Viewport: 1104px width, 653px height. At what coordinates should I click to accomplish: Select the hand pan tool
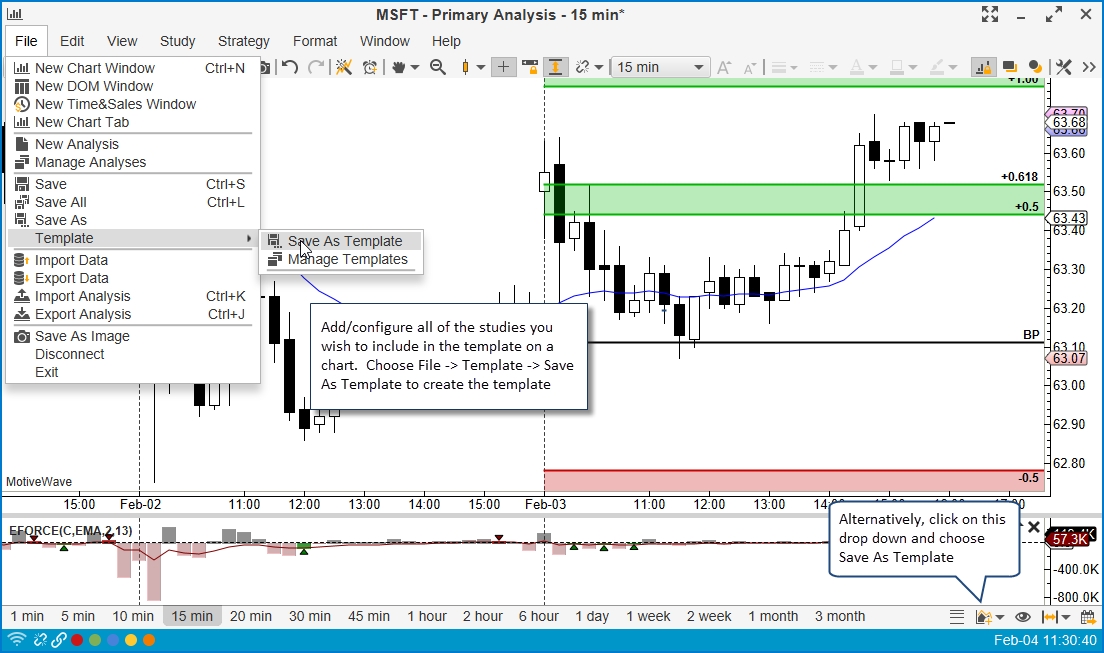(399, 67)
